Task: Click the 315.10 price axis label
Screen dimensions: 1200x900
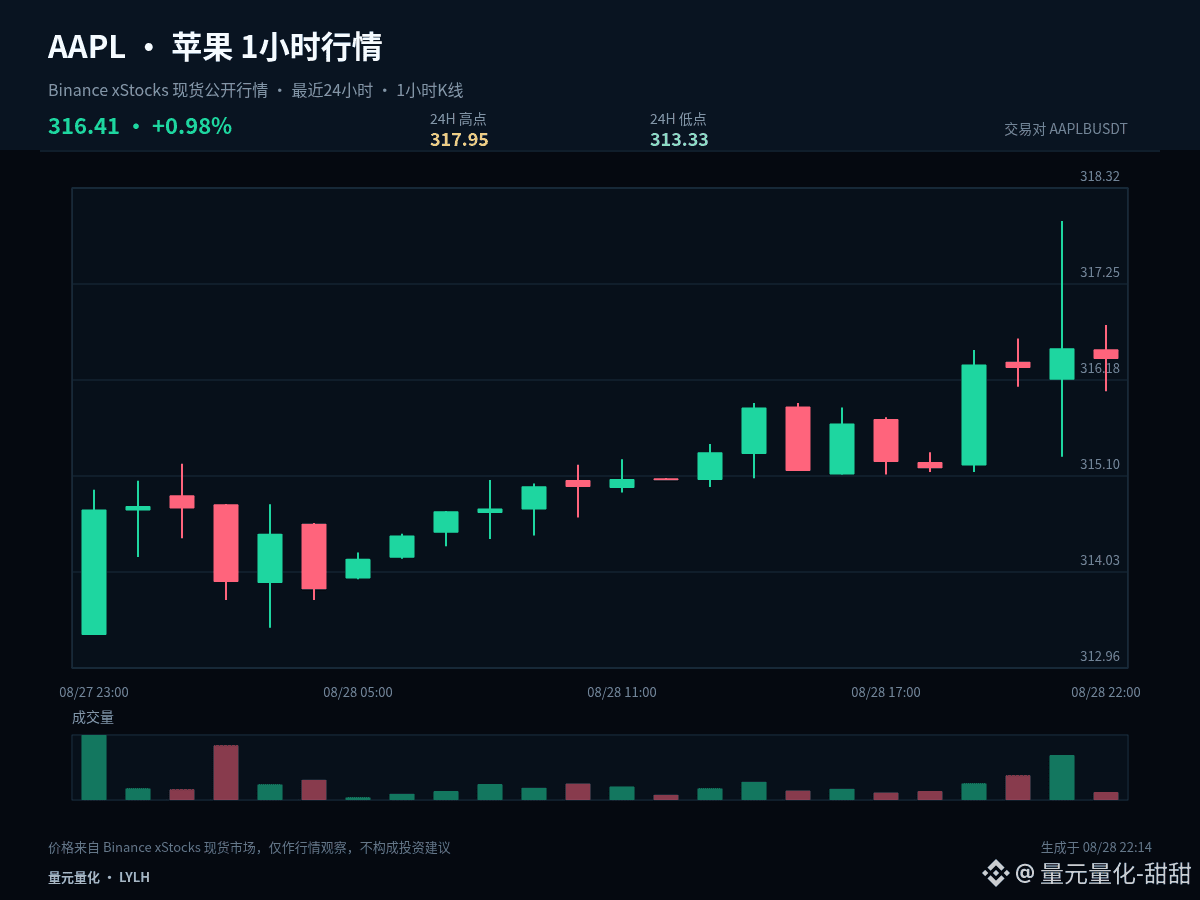Action: point(1100,464)
